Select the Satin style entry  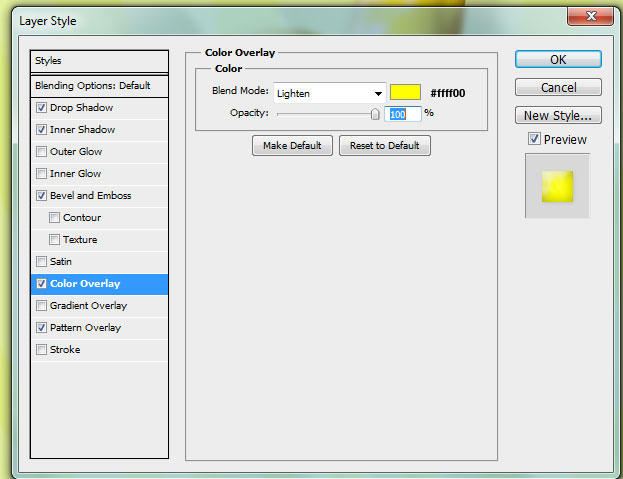pyautogui.click(x=61, y=262)
